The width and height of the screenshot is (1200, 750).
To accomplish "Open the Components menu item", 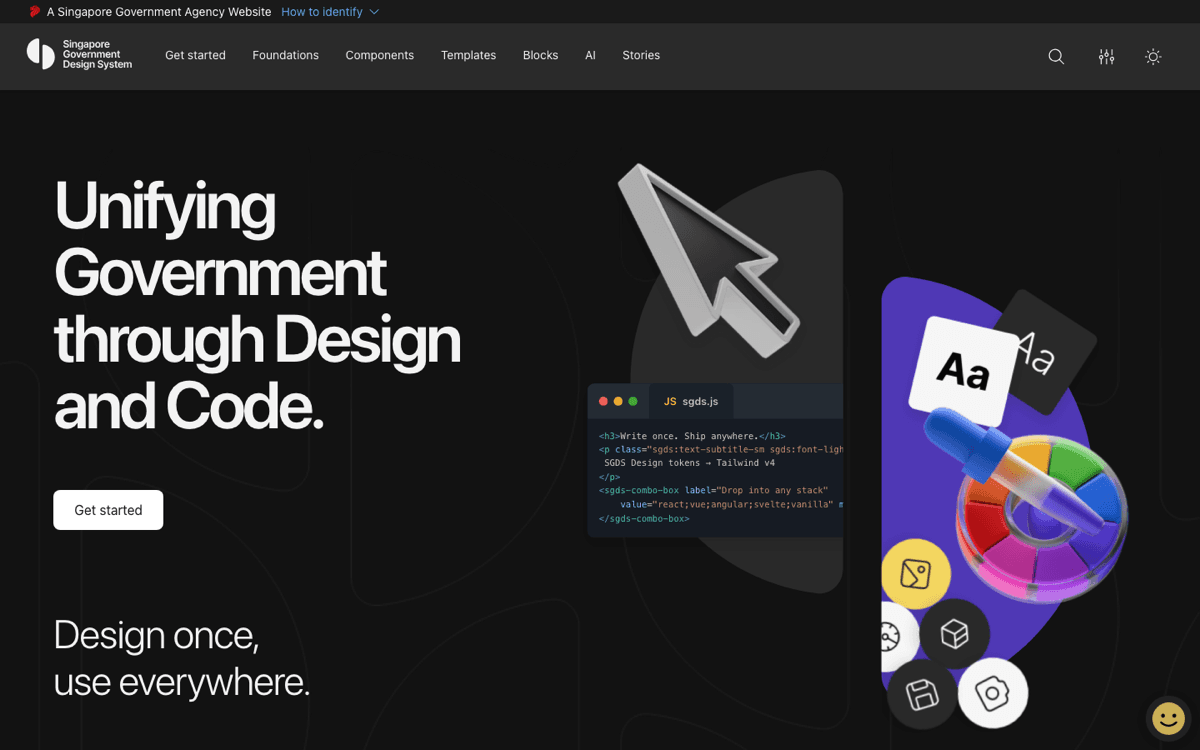I will (379, 55).
